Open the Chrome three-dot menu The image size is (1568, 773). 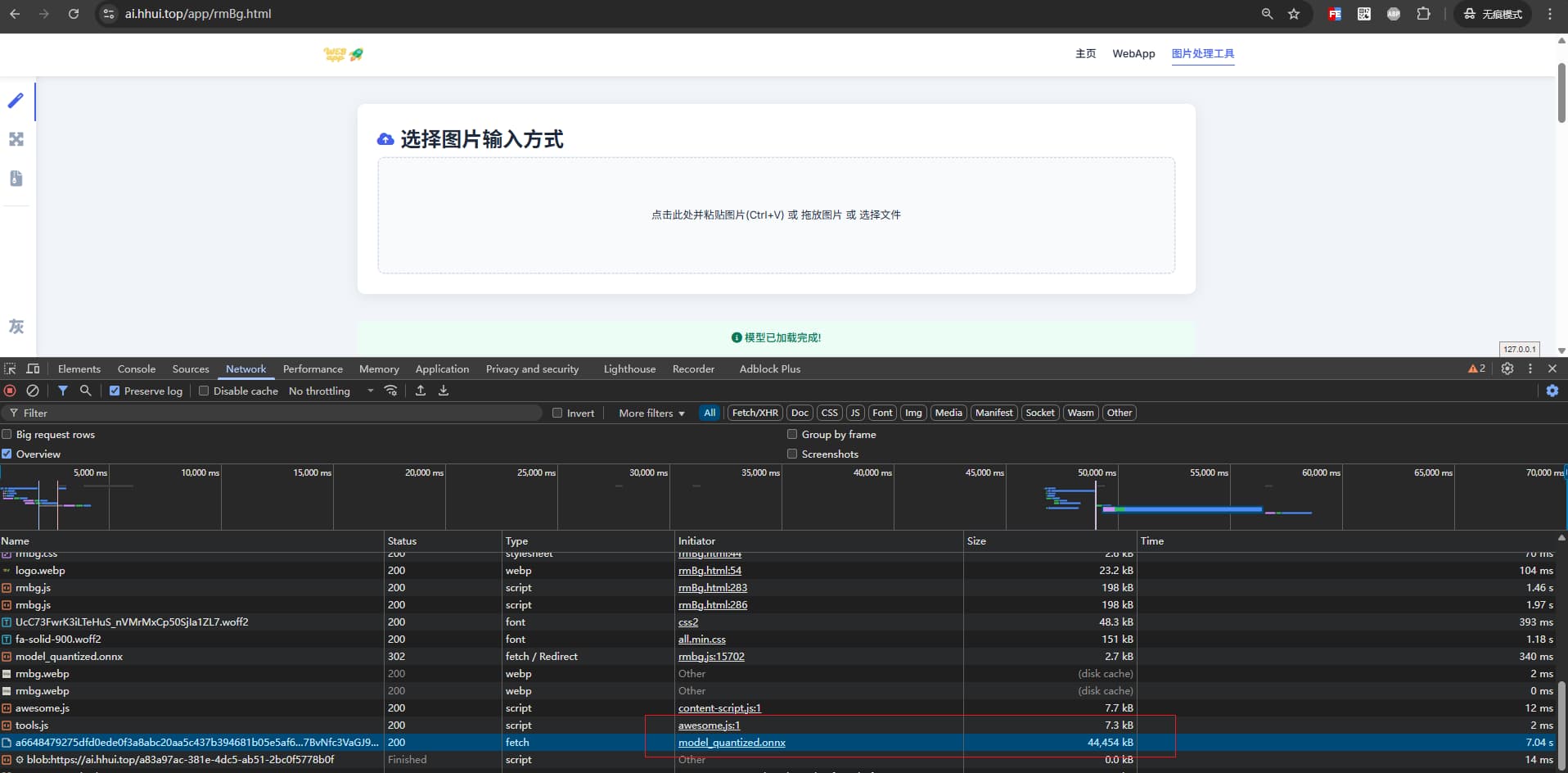1550,14
